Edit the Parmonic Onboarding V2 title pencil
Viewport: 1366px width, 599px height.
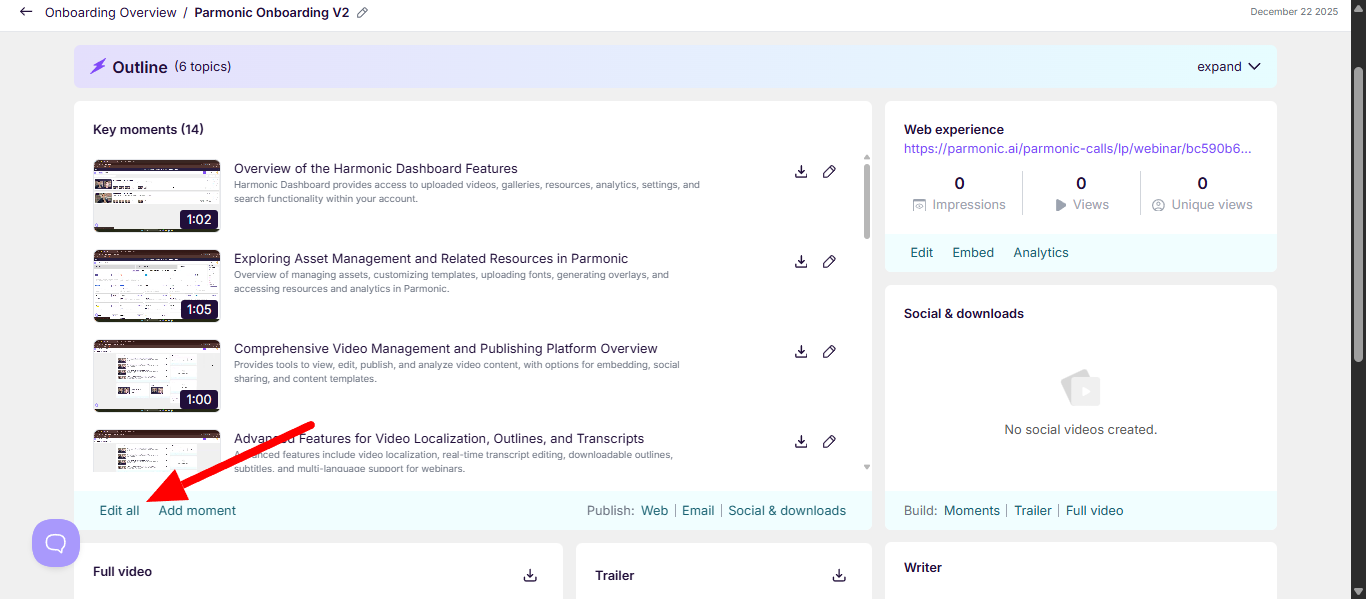[362, 13]
